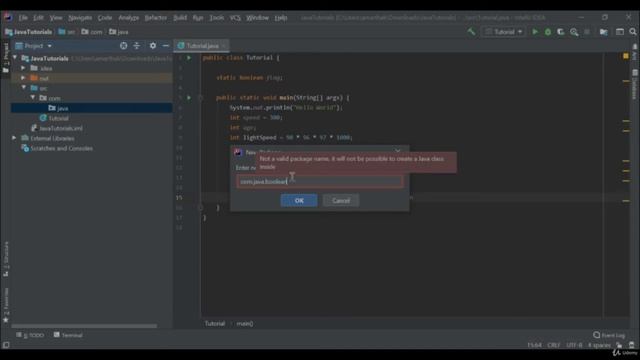Open the Refactor menu

(x=156, y=18)
